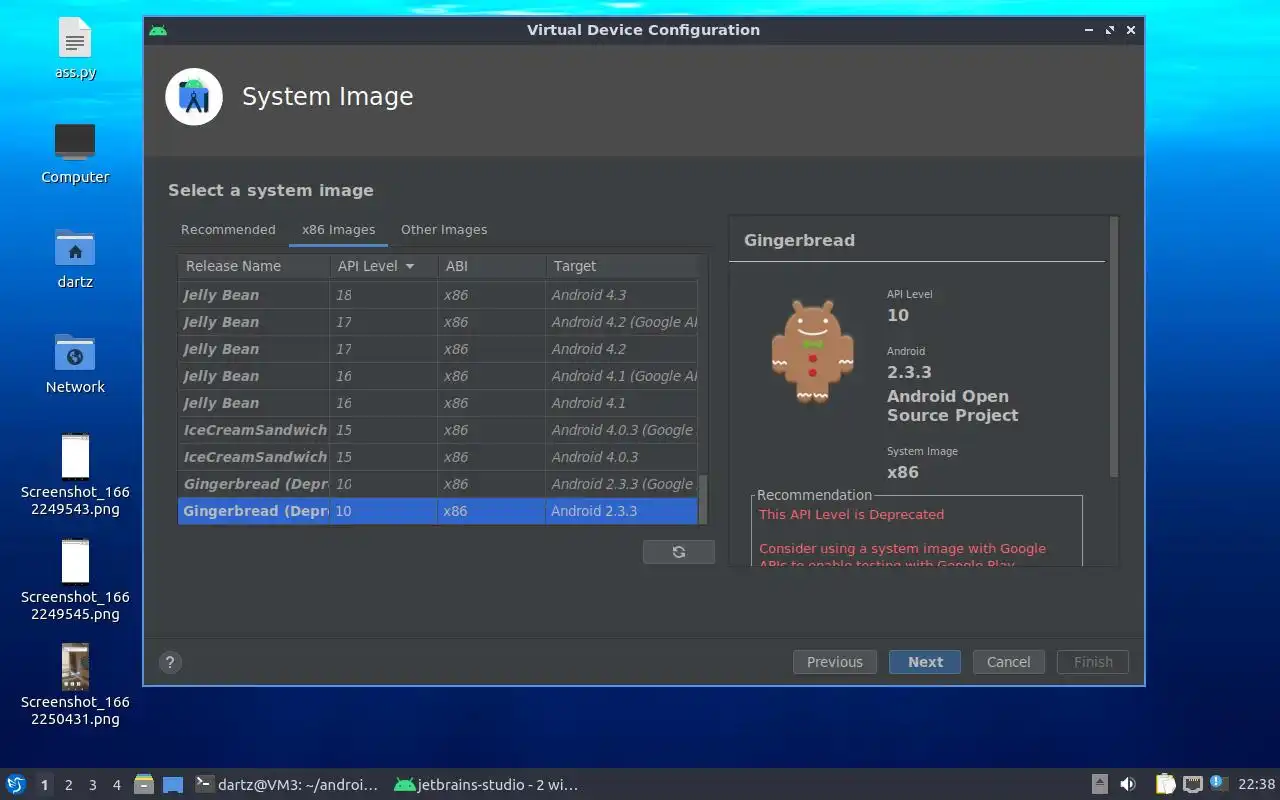
Task: Open the taskbar start menu icon
Action: [x=15, y=785]
